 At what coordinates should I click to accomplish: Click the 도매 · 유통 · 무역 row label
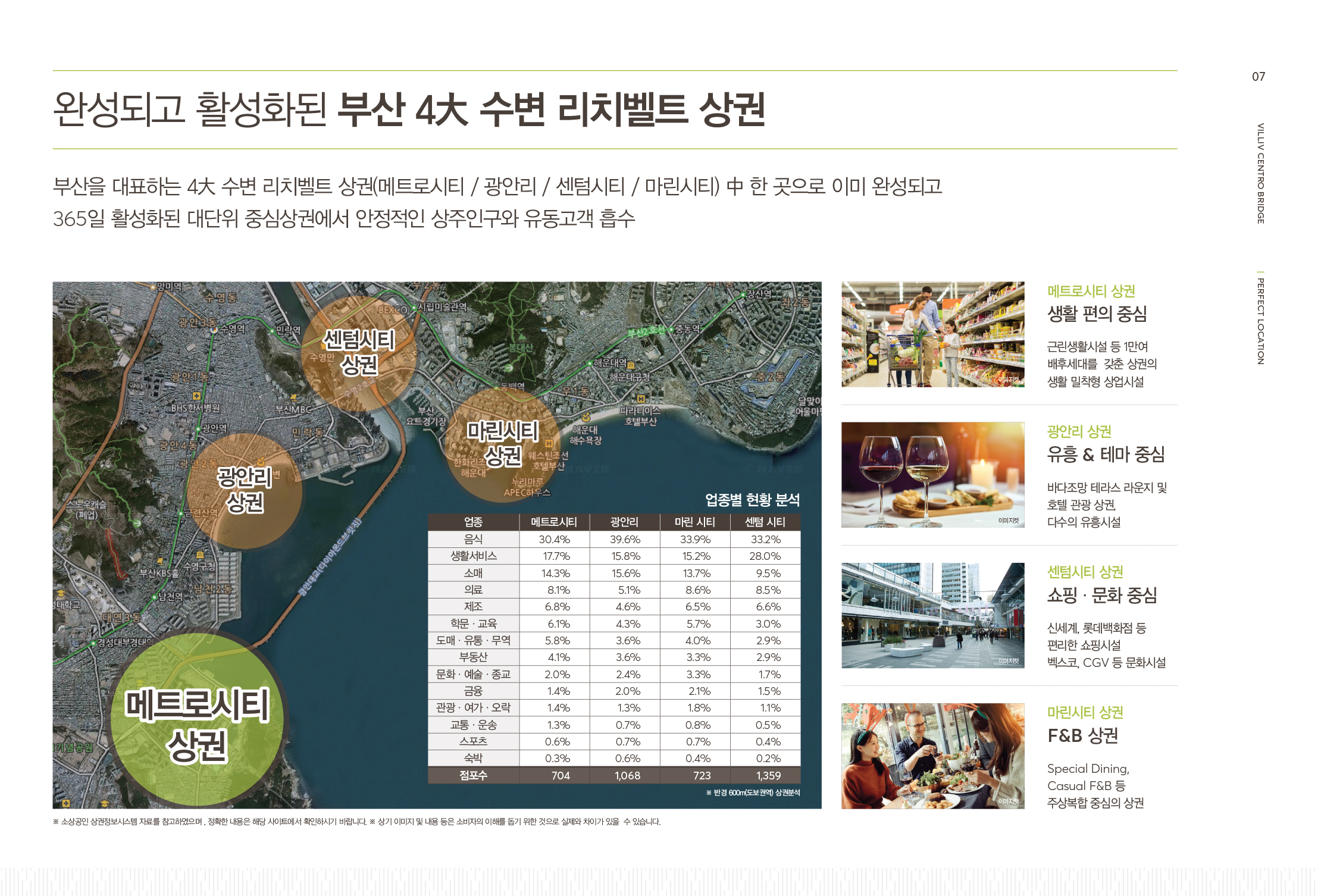473,640
